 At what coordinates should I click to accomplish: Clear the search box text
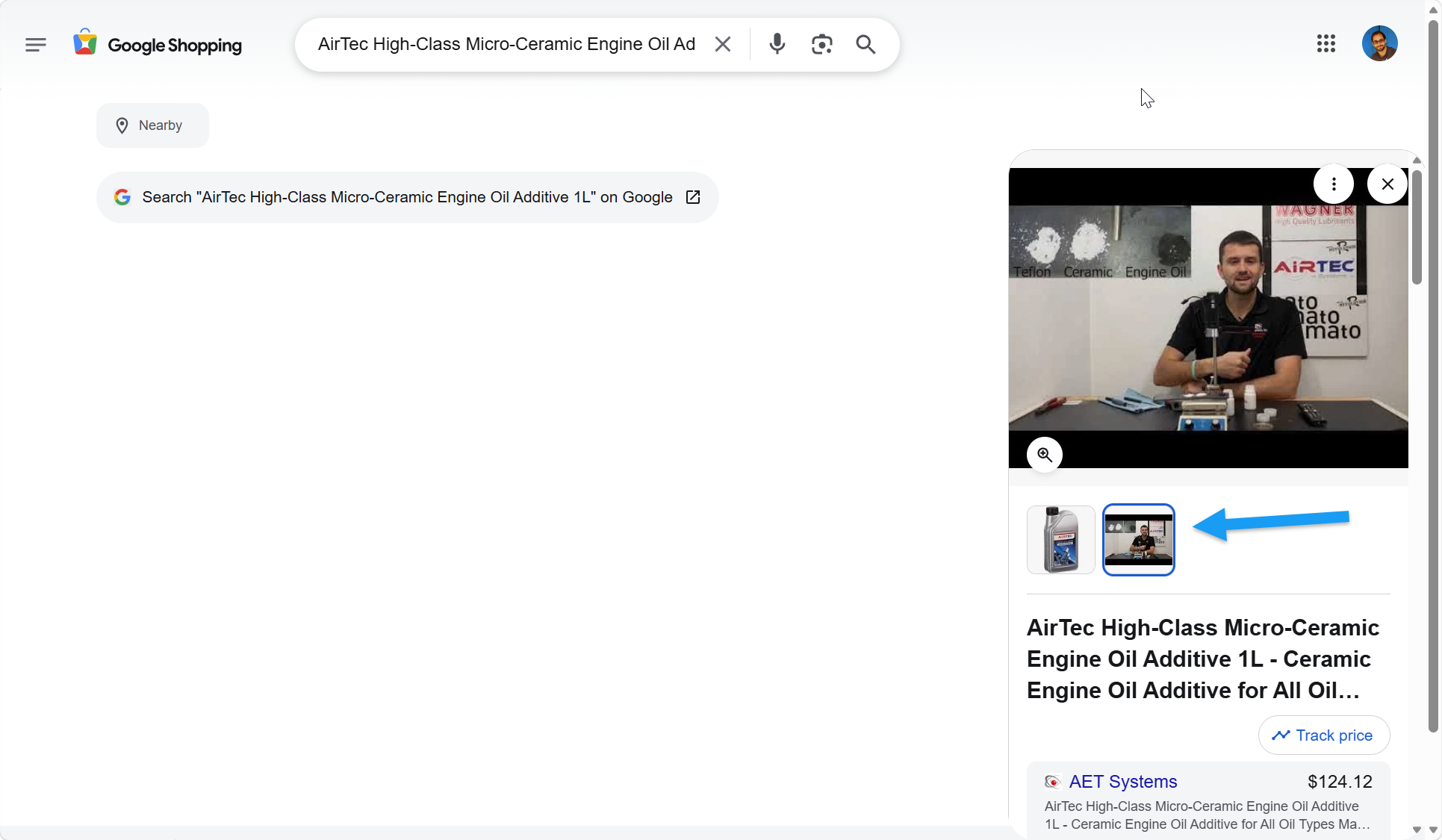[722, 44]
